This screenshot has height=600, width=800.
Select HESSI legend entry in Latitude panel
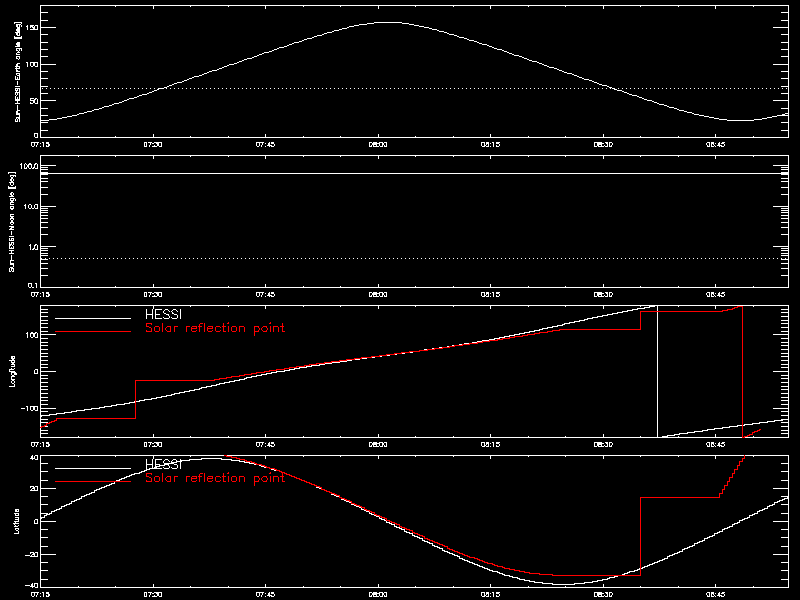pos(163,464)
